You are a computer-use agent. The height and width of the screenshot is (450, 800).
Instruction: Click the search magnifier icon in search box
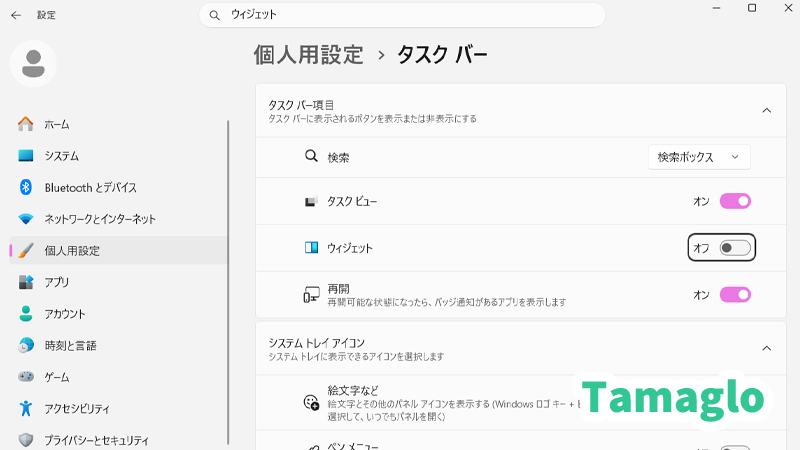pyautogui.click(x=215, y=15)
